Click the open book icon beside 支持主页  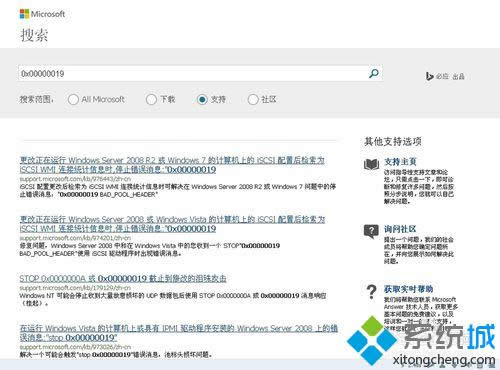[371, 164]
